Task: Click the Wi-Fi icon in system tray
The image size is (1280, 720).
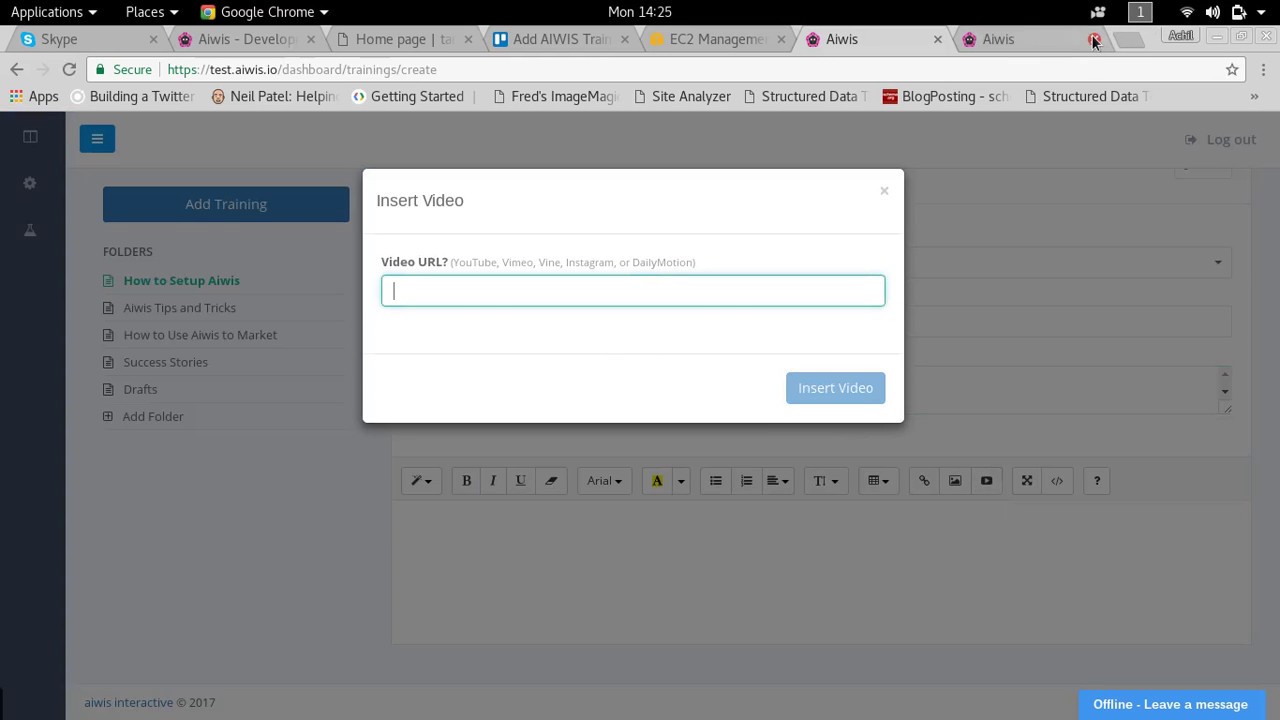Action: (x=1187, y=12)
